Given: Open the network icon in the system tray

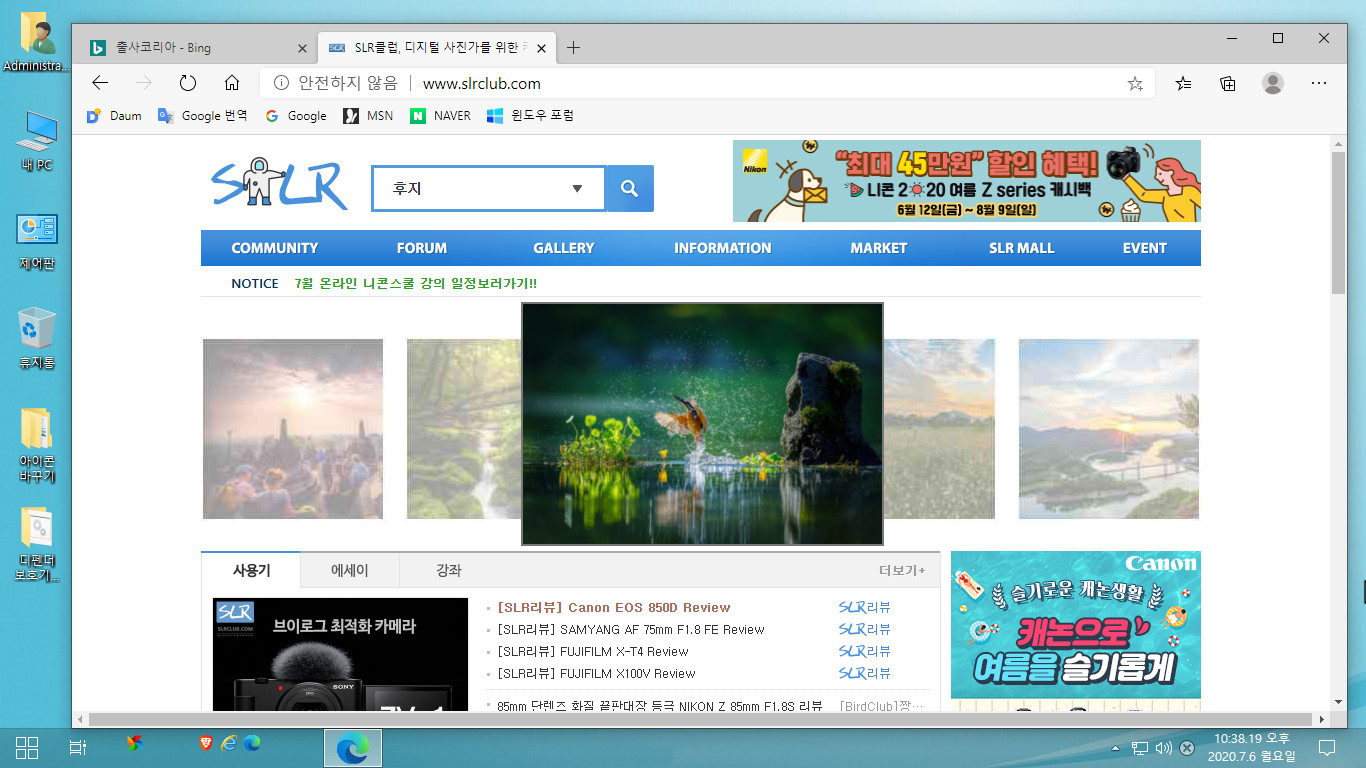Looking at the screenshot, I should point(1139,747).
